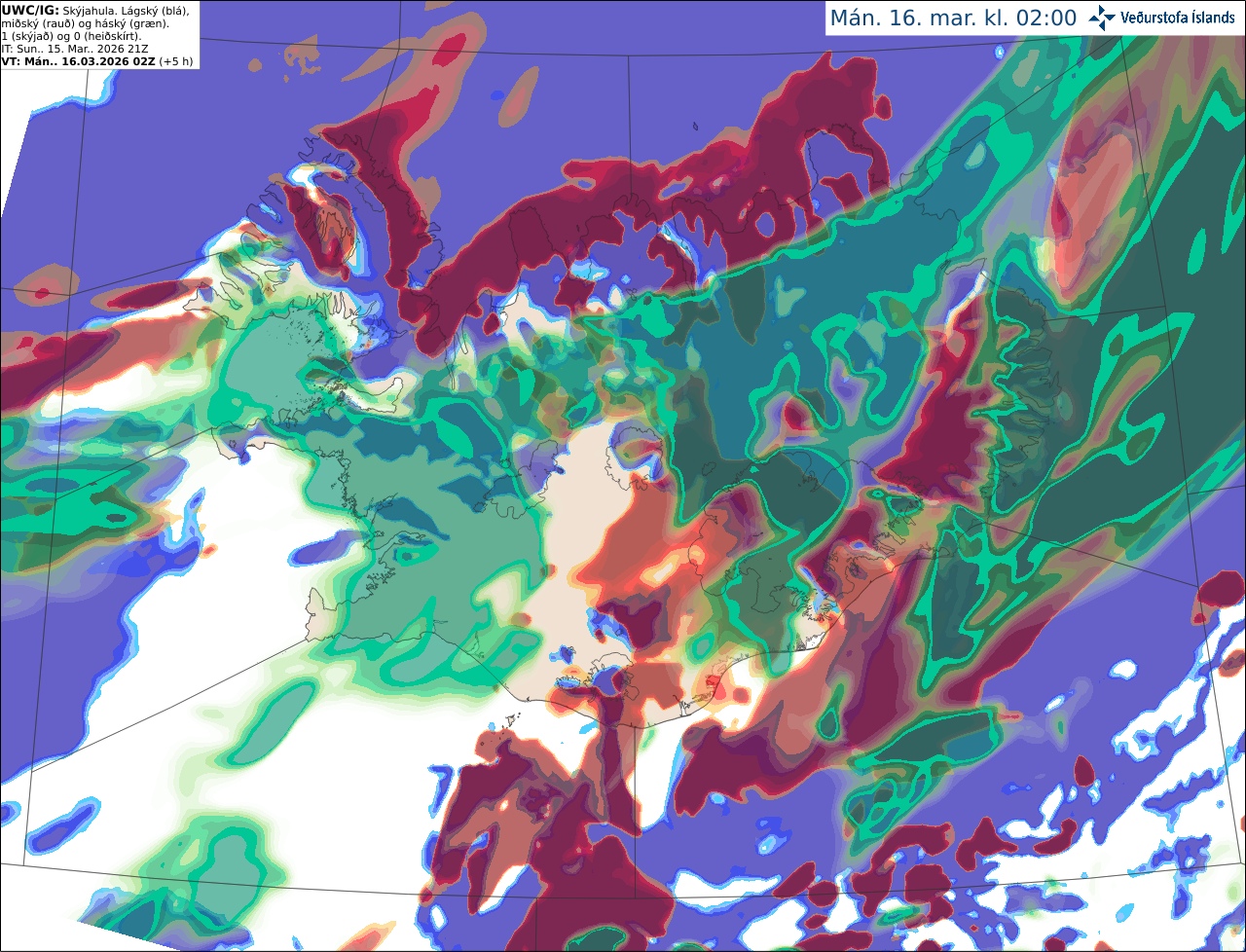
Task: Click the Veðurstofa Íslands pinwheel logo icon
Action: click(x=1103, y=18)
